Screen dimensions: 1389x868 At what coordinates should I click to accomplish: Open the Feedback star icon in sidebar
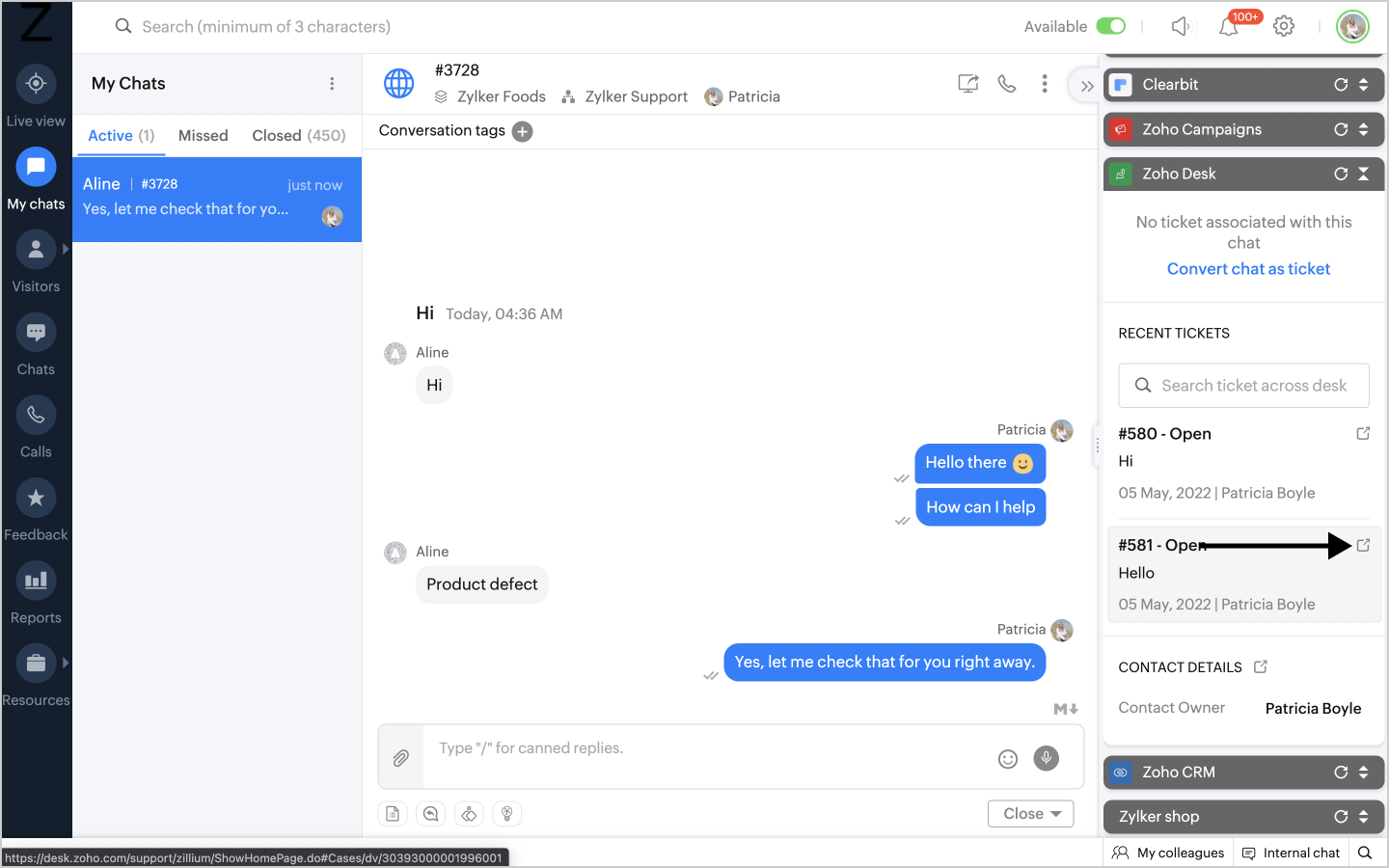pyautogui.click(x=36, y=498)
